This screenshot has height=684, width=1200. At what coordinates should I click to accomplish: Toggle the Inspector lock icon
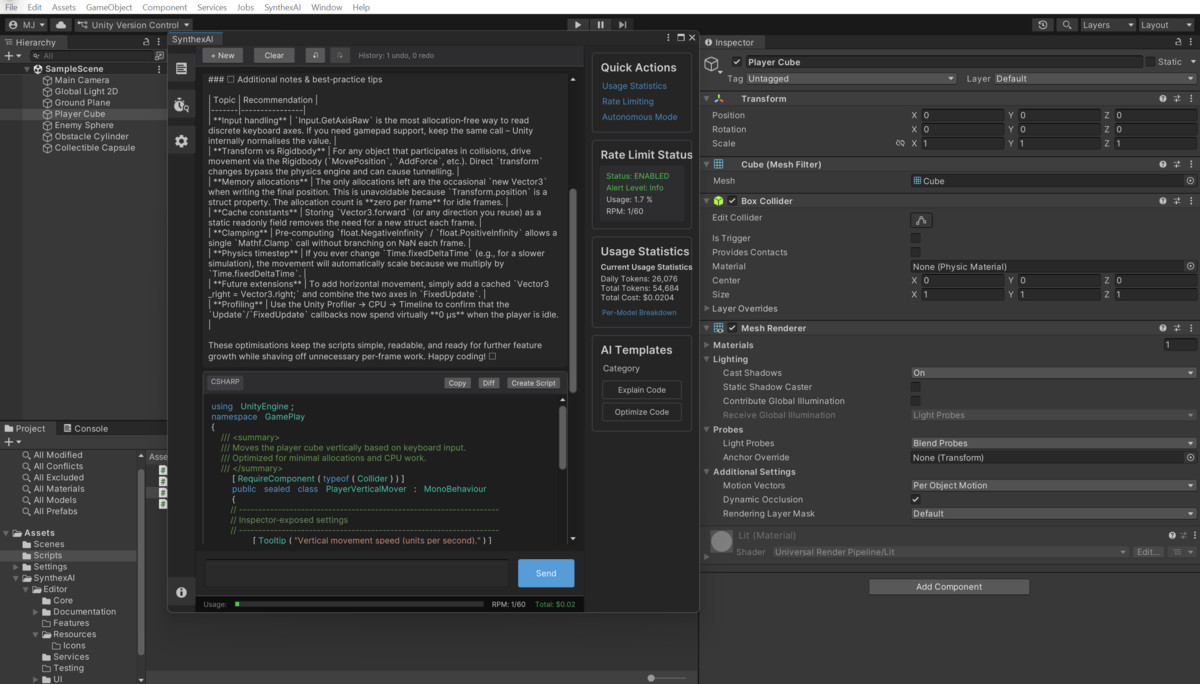click(1177, 43)
